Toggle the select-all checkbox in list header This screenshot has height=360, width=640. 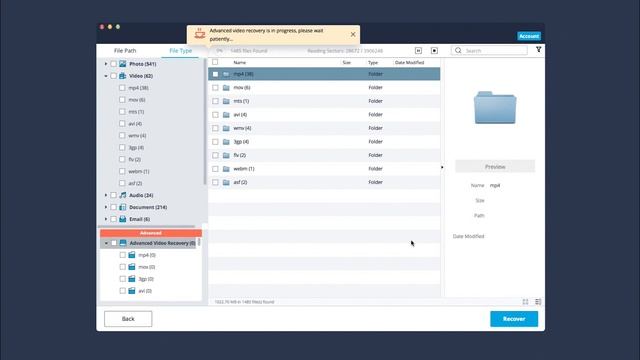(x=215, y=62)
